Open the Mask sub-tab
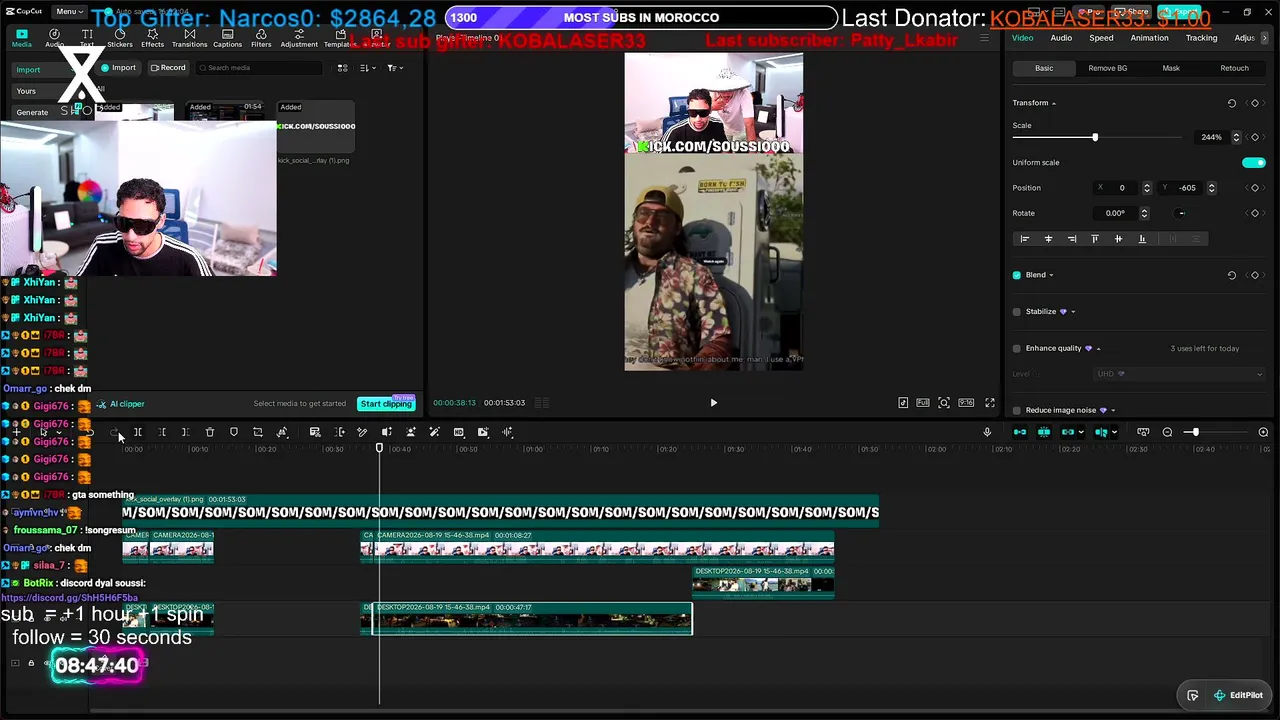This screenshot has width=1280, height=720. tap(1171, 68)
